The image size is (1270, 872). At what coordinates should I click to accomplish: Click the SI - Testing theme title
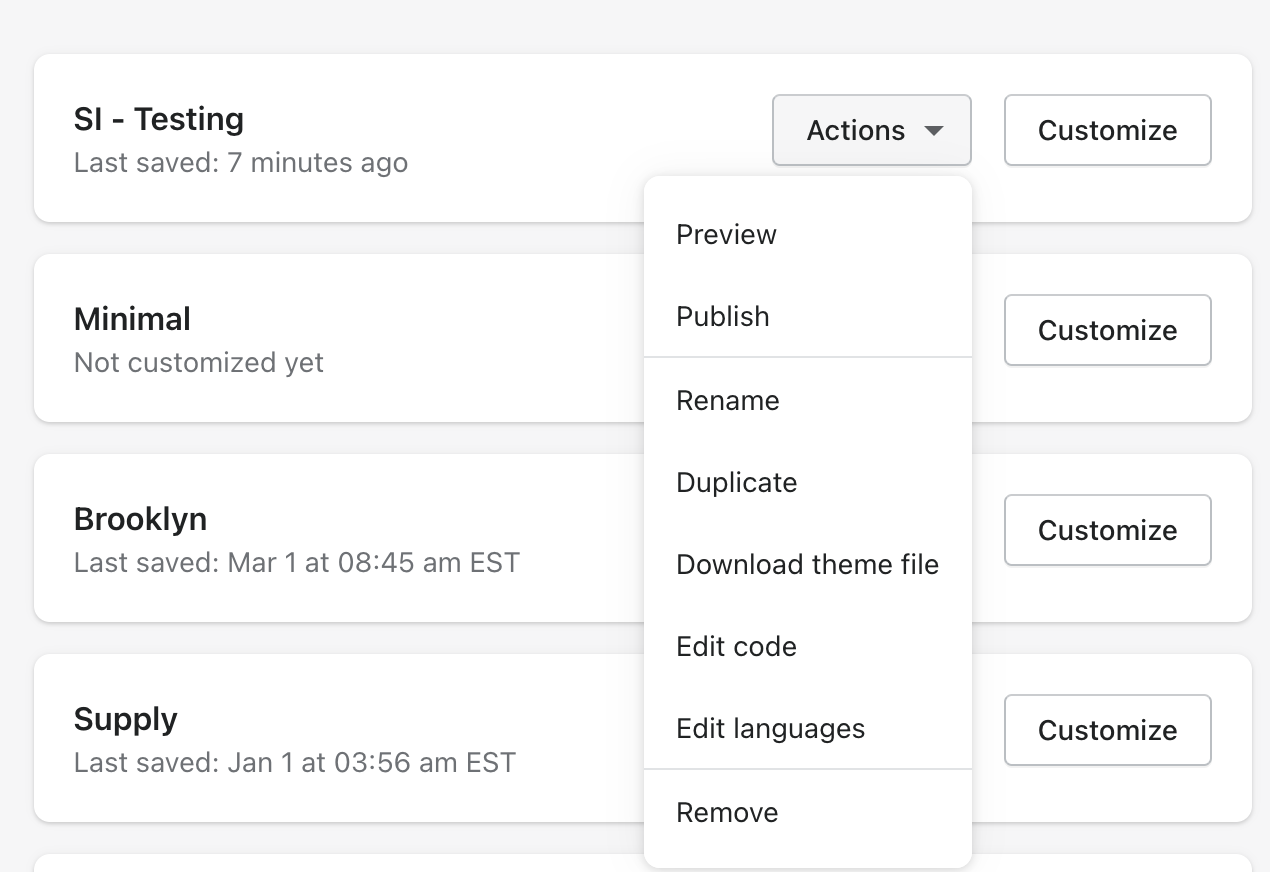159,119
